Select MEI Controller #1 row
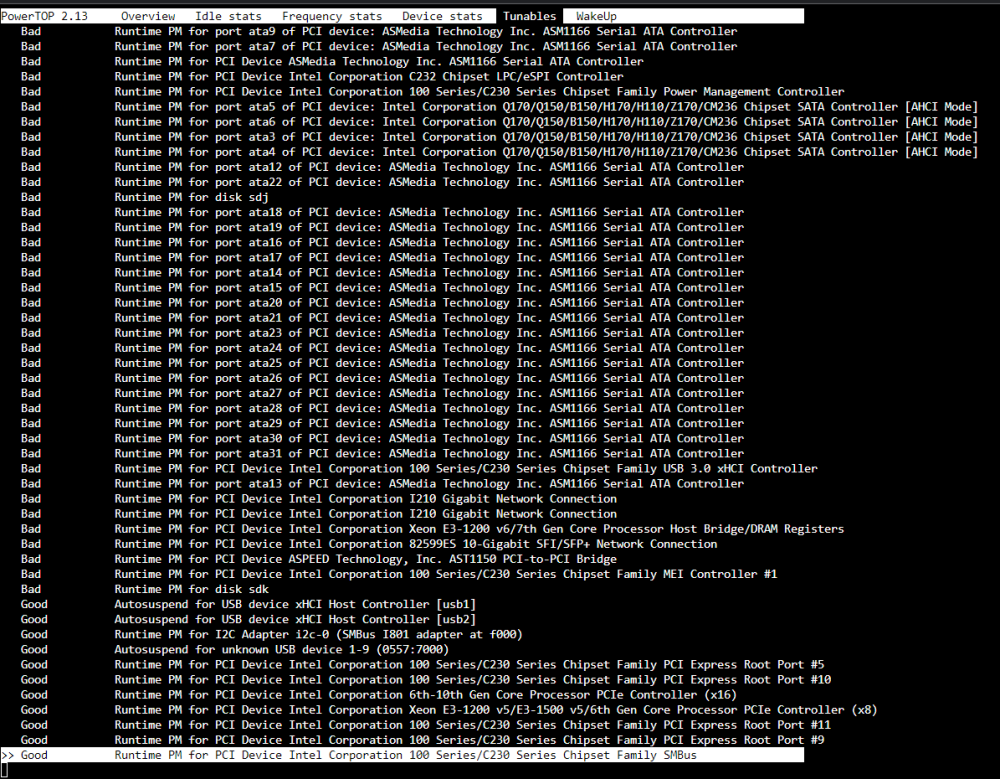The image size is (1000, 779). tap(399, 574)
